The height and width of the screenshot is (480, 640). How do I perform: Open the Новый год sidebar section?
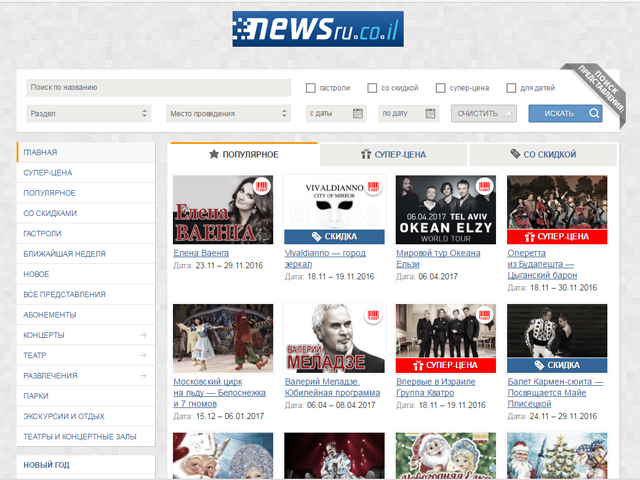(x=86, y=465)
